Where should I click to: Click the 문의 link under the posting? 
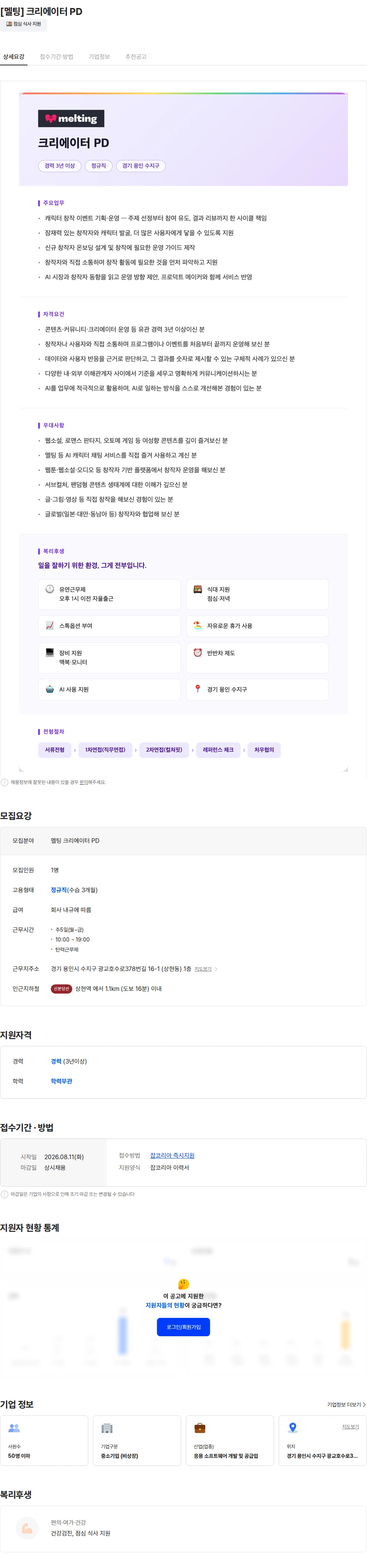coord(83,782)
